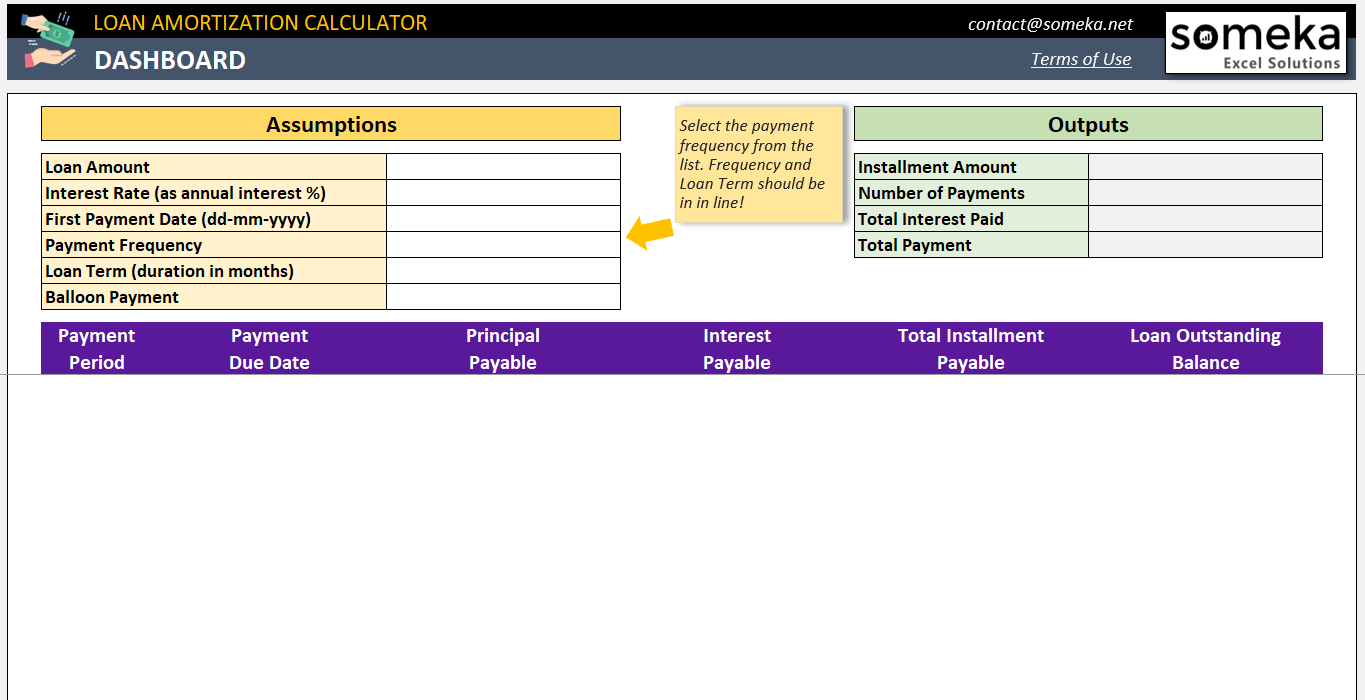Image resolution: width=1365 pixels, height=700 pixels.
Task: Click the 'Loan Amount' label
Action: click(97, 167)
